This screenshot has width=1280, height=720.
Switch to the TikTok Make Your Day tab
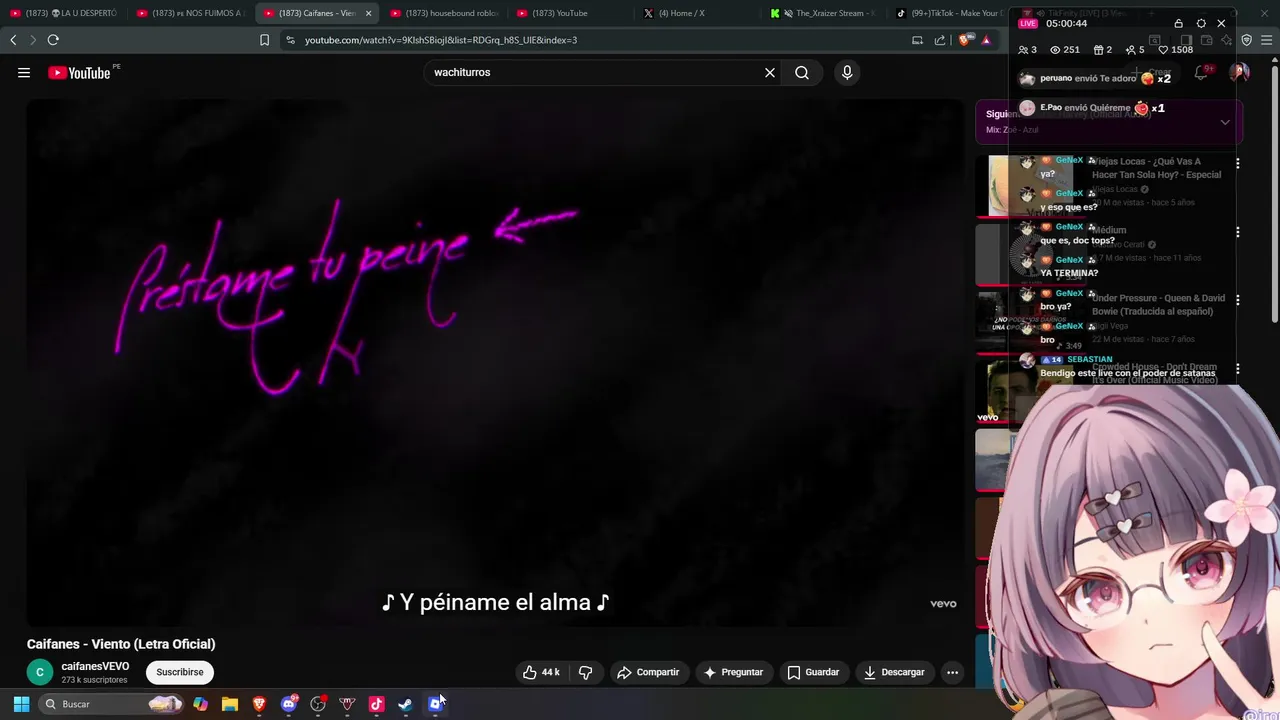pyautogui.click(x=950, y=13)
